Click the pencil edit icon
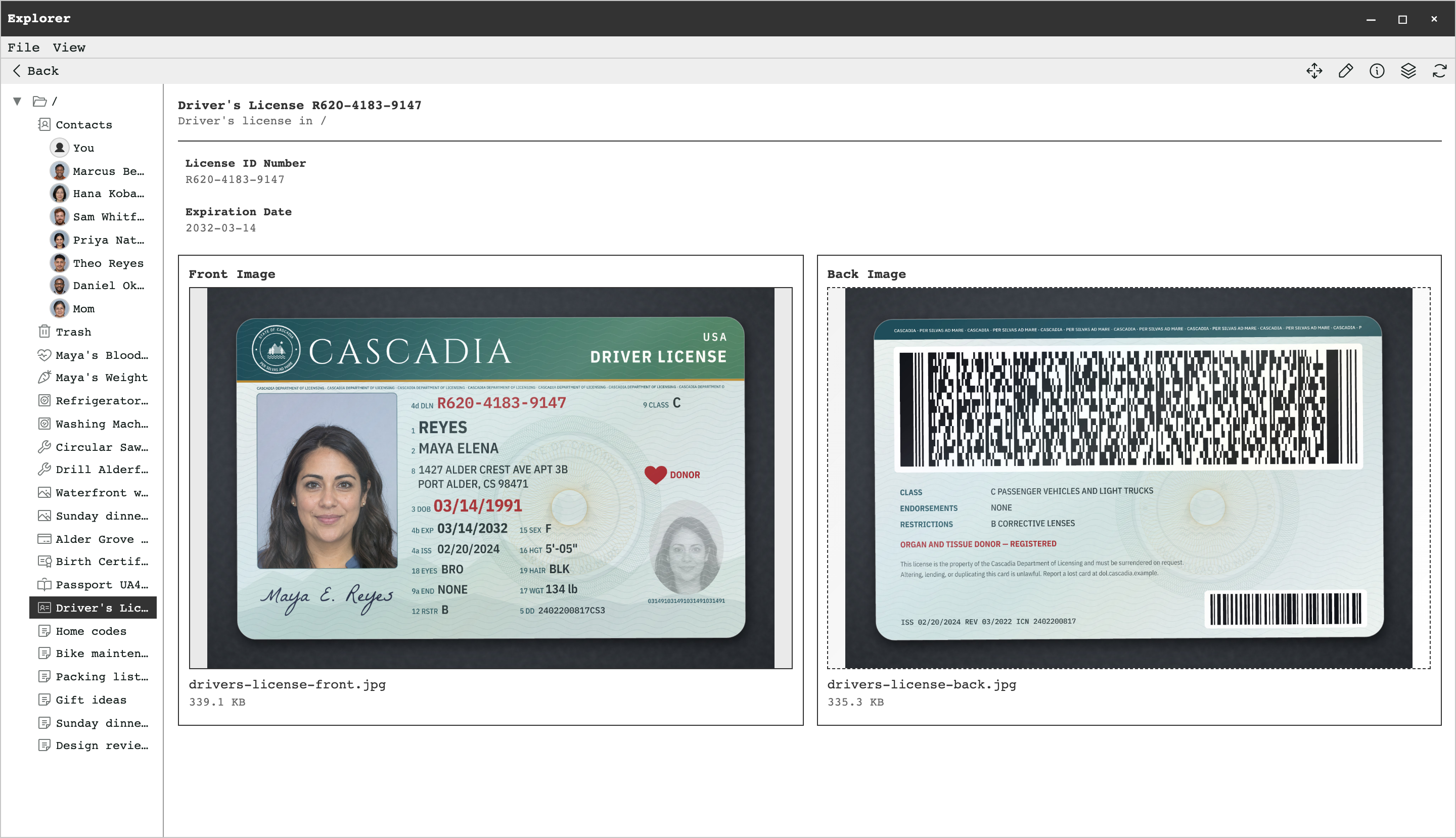Viewport: 1456px width, 838px height. click(1345, 71)
